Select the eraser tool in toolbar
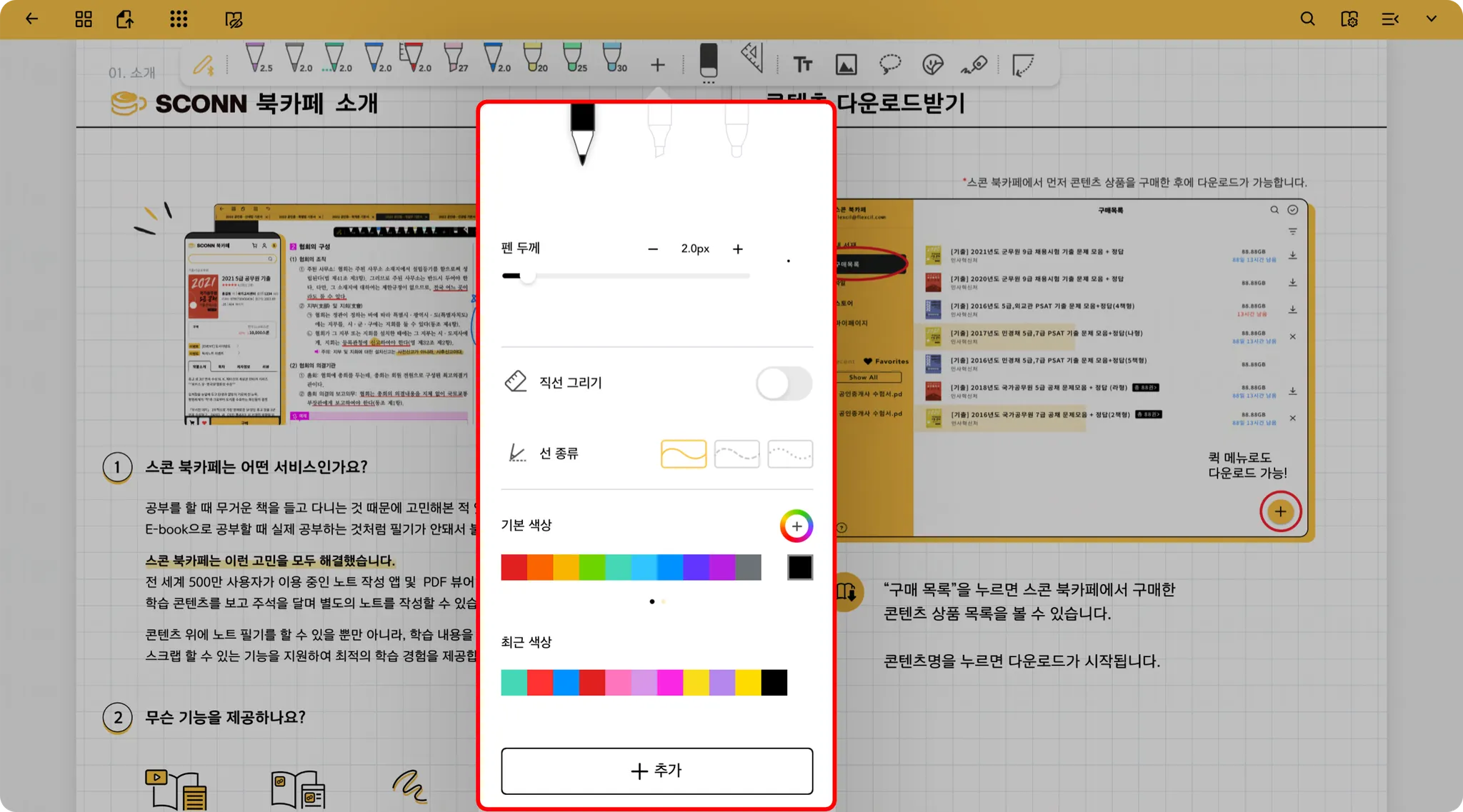Screen dimensions: 1463x812 point(708,61)
